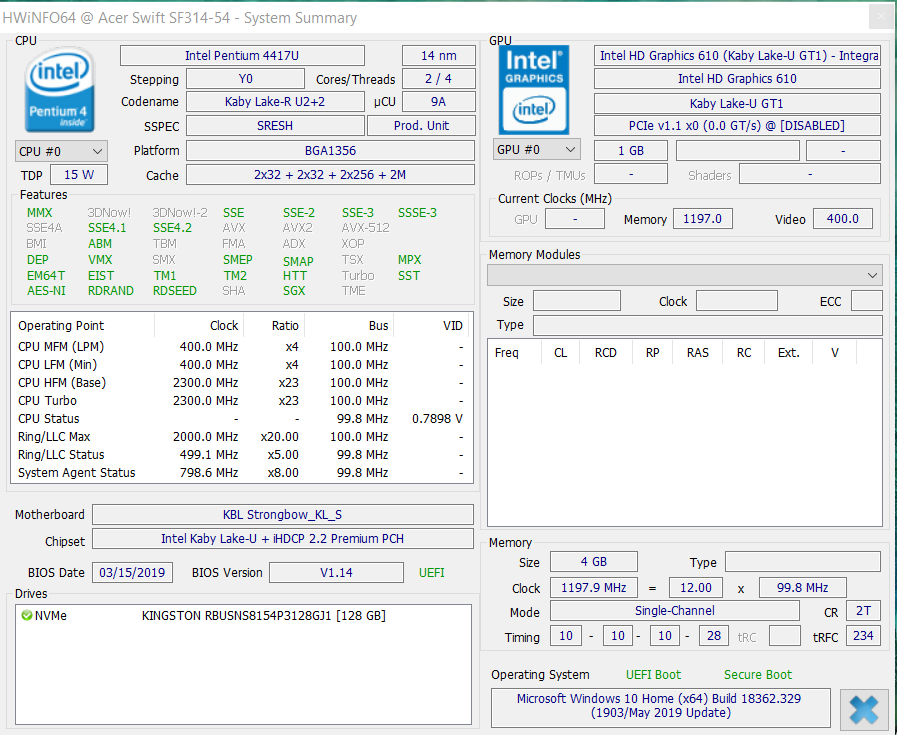Click the tRFC 234 value
The height and width of the screenshot is (735, 897).
pyautogui.click(x=863, y=635)
